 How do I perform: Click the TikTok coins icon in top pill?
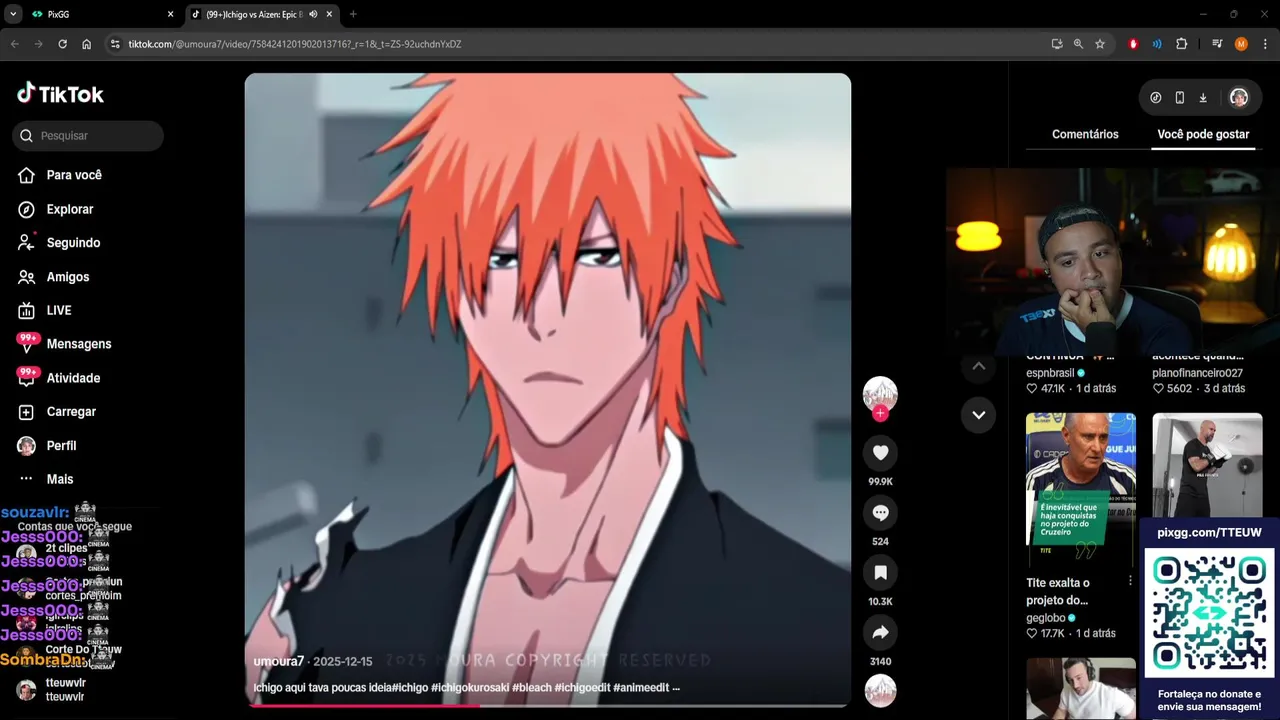click(x=1156, y=98)
